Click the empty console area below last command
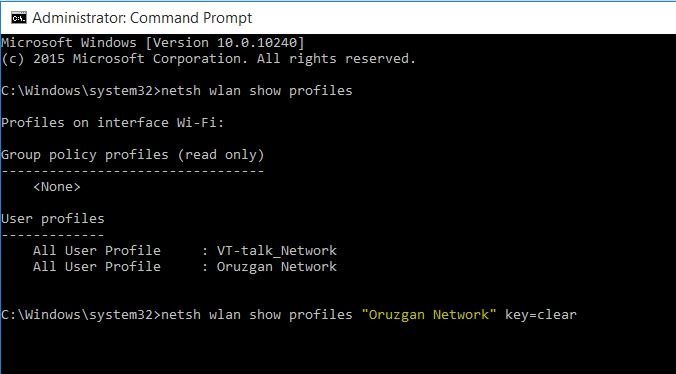676x374 pixels. coord(338,349)
